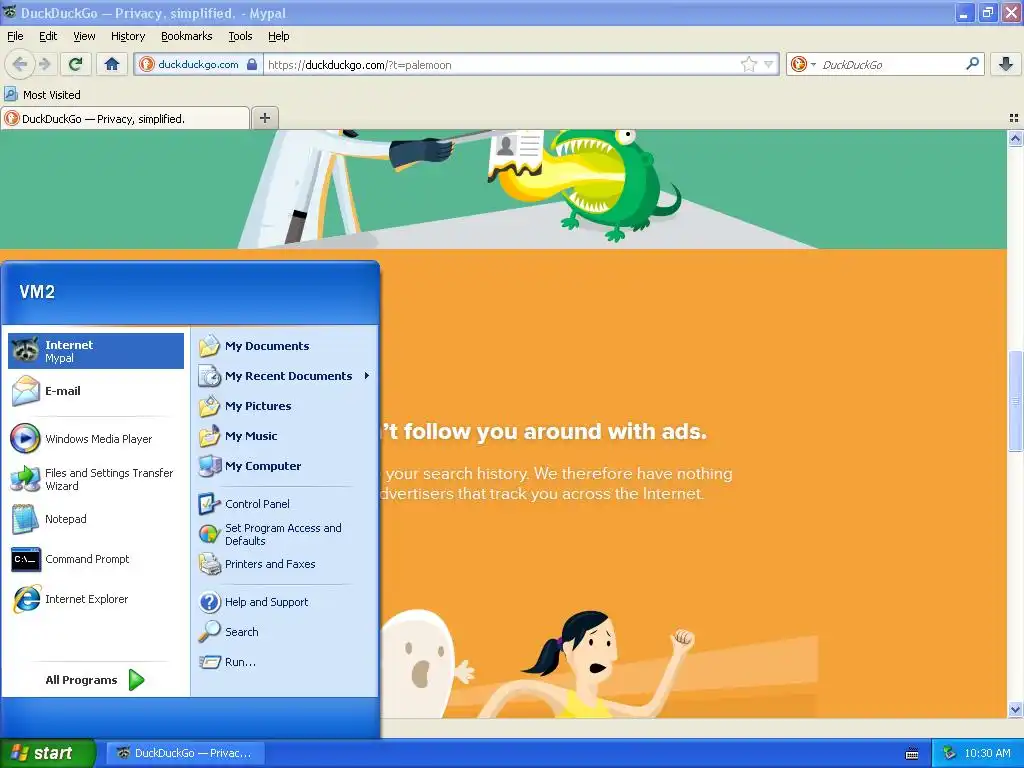Screen dimensions: 1024x768
Task: Open My Computer
Action: coord(285,466)
